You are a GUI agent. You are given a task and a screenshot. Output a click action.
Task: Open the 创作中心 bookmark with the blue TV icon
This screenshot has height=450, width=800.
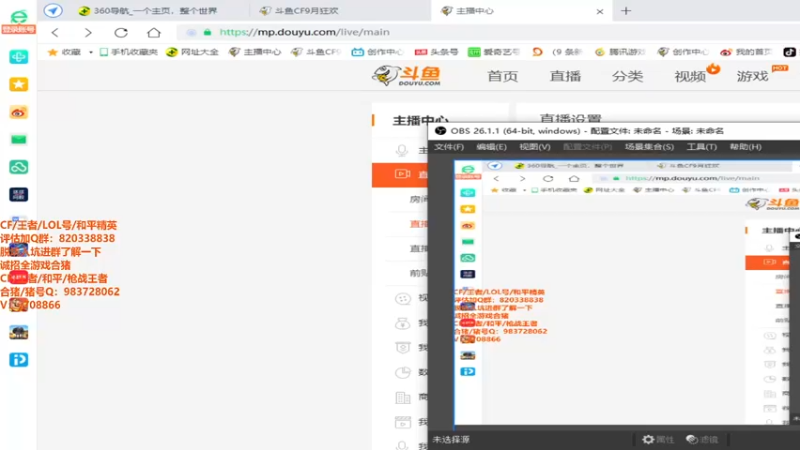pyautogui.click(x=378, y=52)
